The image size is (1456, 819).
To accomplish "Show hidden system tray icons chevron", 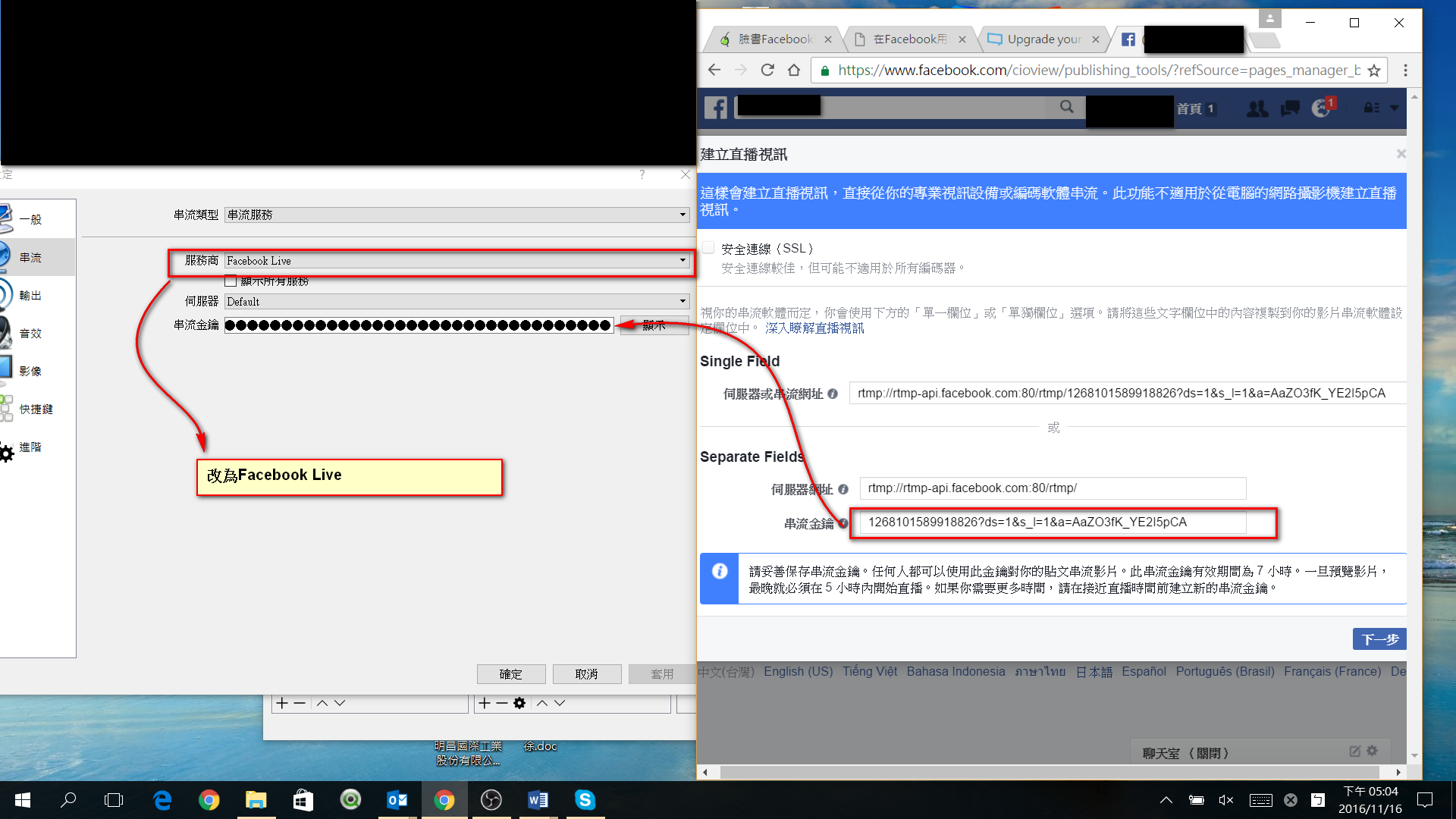I will 1166,800.
